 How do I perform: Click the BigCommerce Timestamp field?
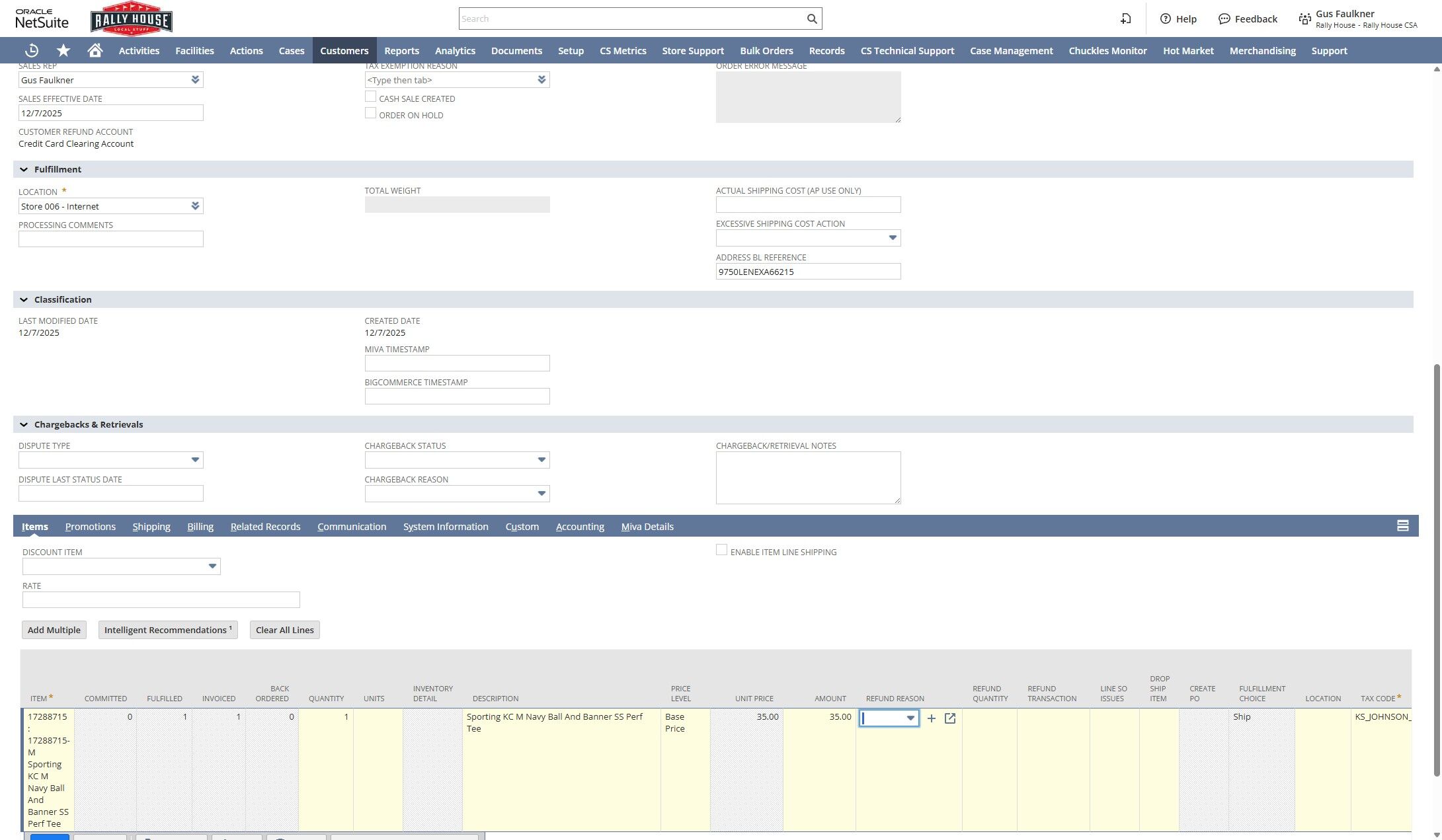pos(457,397)
